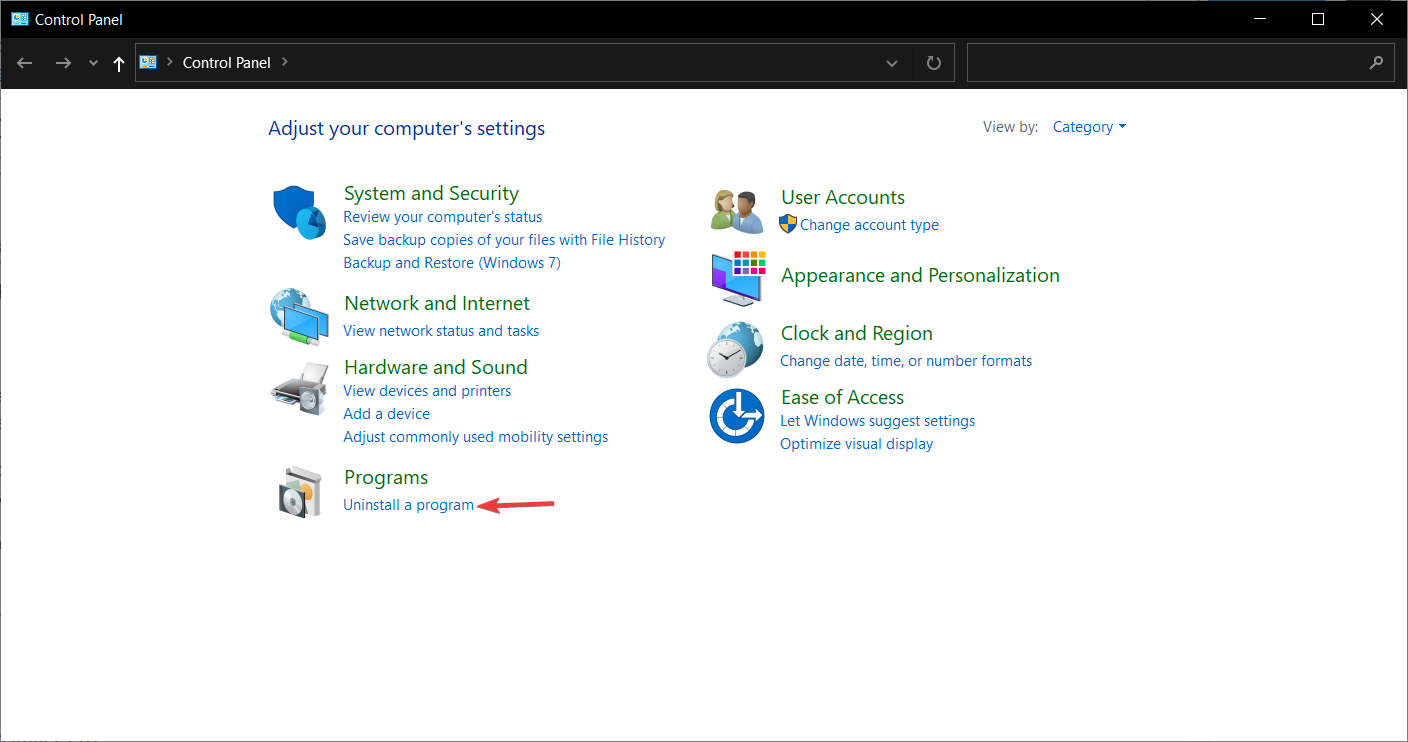Image resolution: width=1408 pixels, height=742 pixels.
Task: Open Hardware and Sound category
Action: [436, 367]
